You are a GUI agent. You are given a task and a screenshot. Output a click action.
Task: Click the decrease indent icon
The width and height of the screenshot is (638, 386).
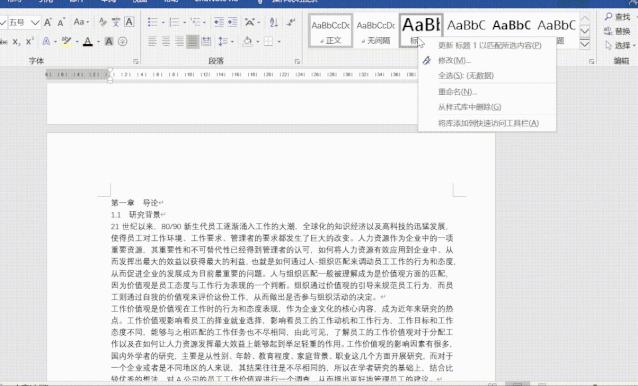[x=219, y=22]
